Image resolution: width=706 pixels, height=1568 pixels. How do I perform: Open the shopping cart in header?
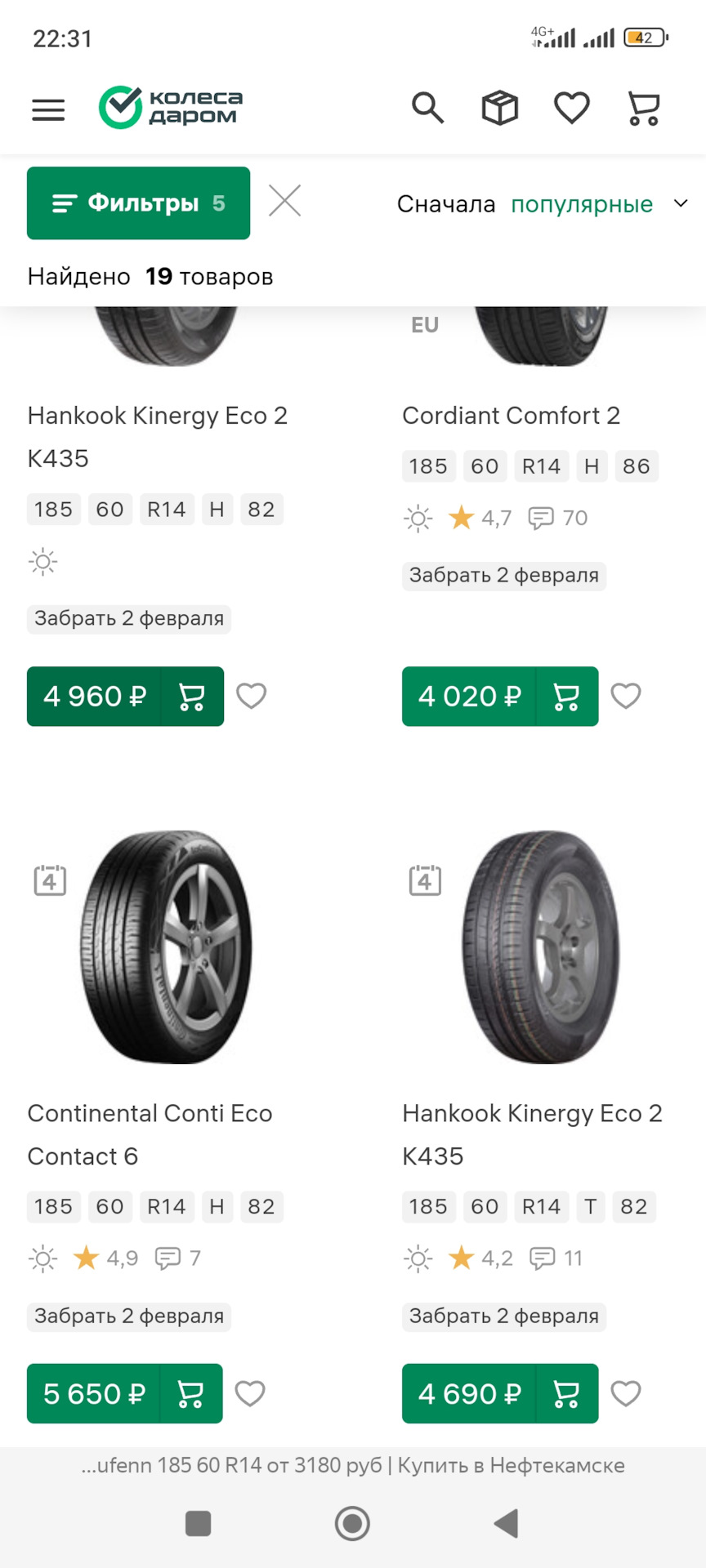point(644,108)
